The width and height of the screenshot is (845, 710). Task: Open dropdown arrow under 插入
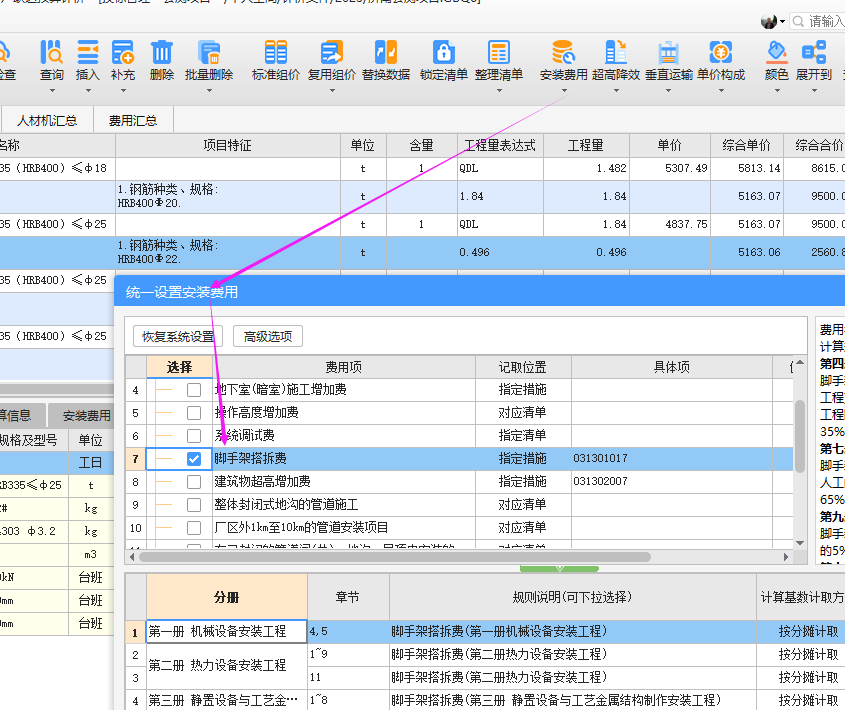(88, 91)
